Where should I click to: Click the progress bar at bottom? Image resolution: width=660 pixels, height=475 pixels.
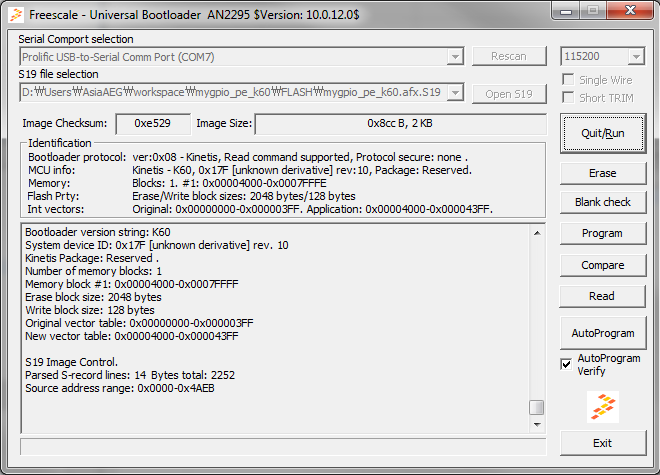283,446
